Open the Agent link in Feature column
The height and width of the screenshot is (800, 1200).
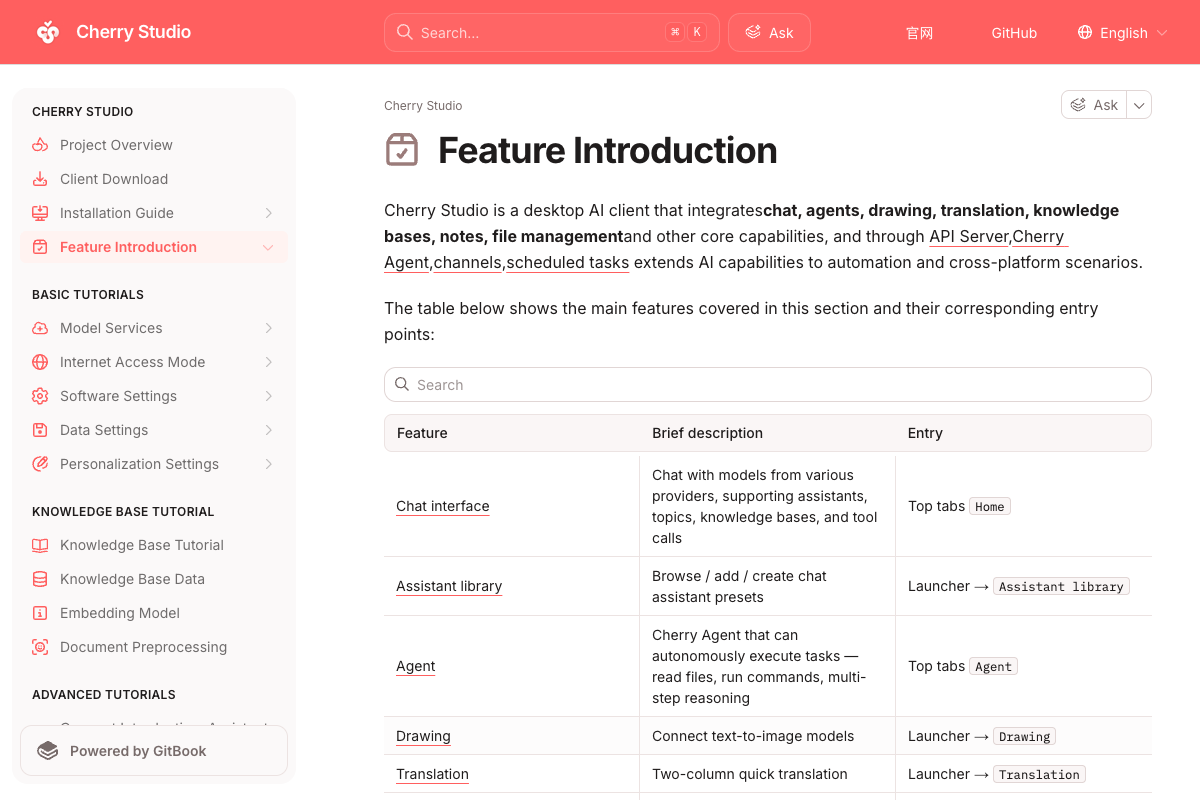click(x=416, y=666)
